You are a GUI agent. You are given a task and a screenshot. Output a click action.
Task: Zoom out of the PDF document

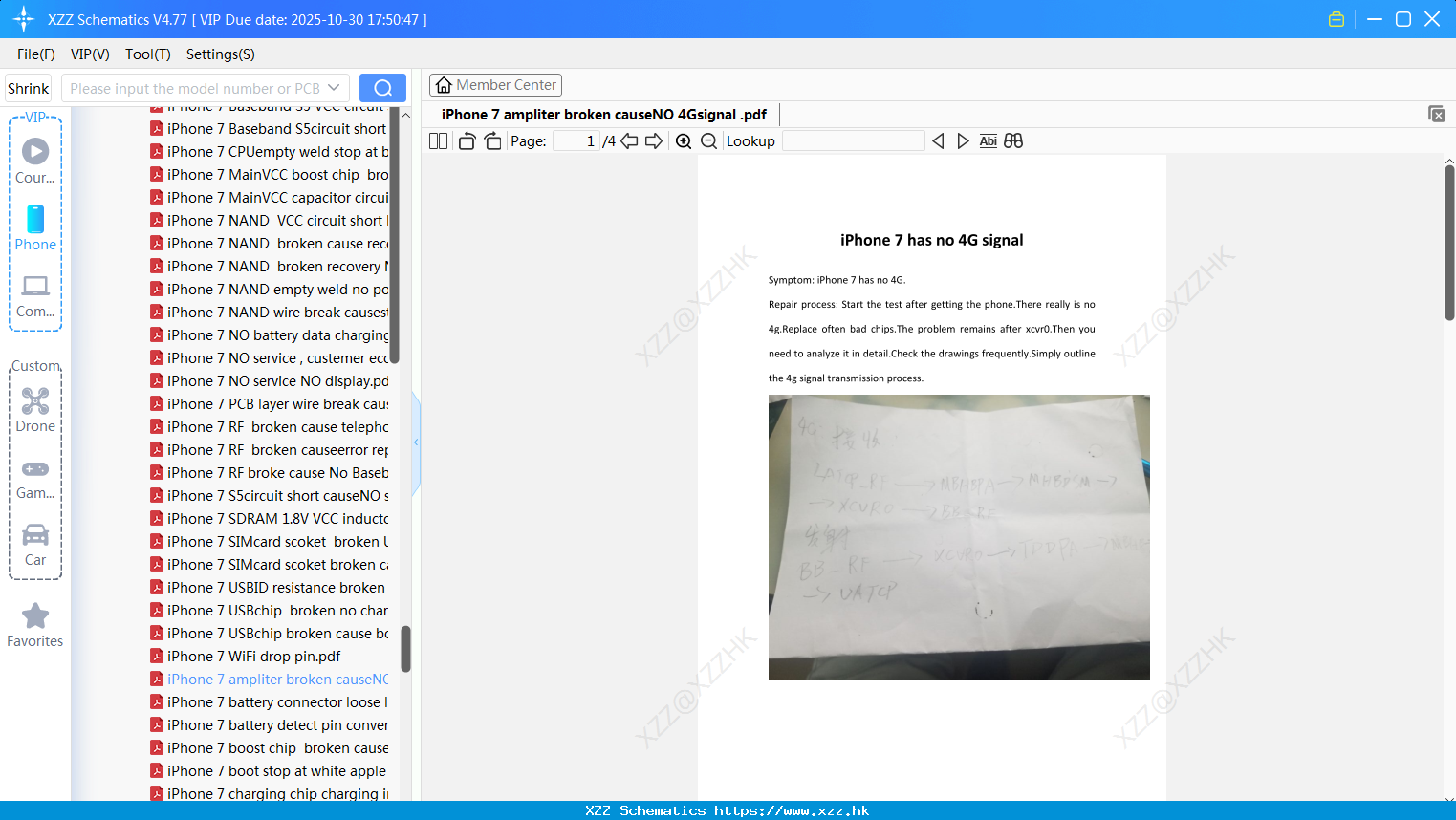coord(708,141)
